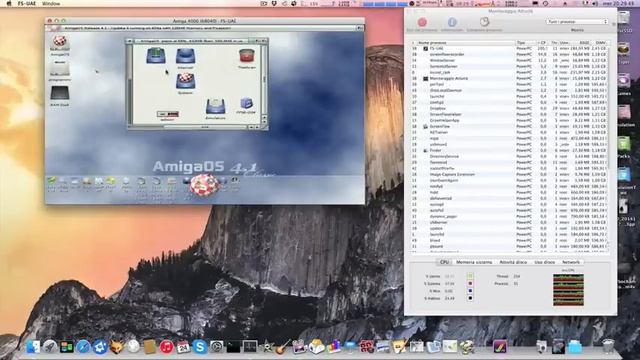Switch to the CPU tab
The width and height of the screenshot is (640, 360).
[x=444, y=262]
